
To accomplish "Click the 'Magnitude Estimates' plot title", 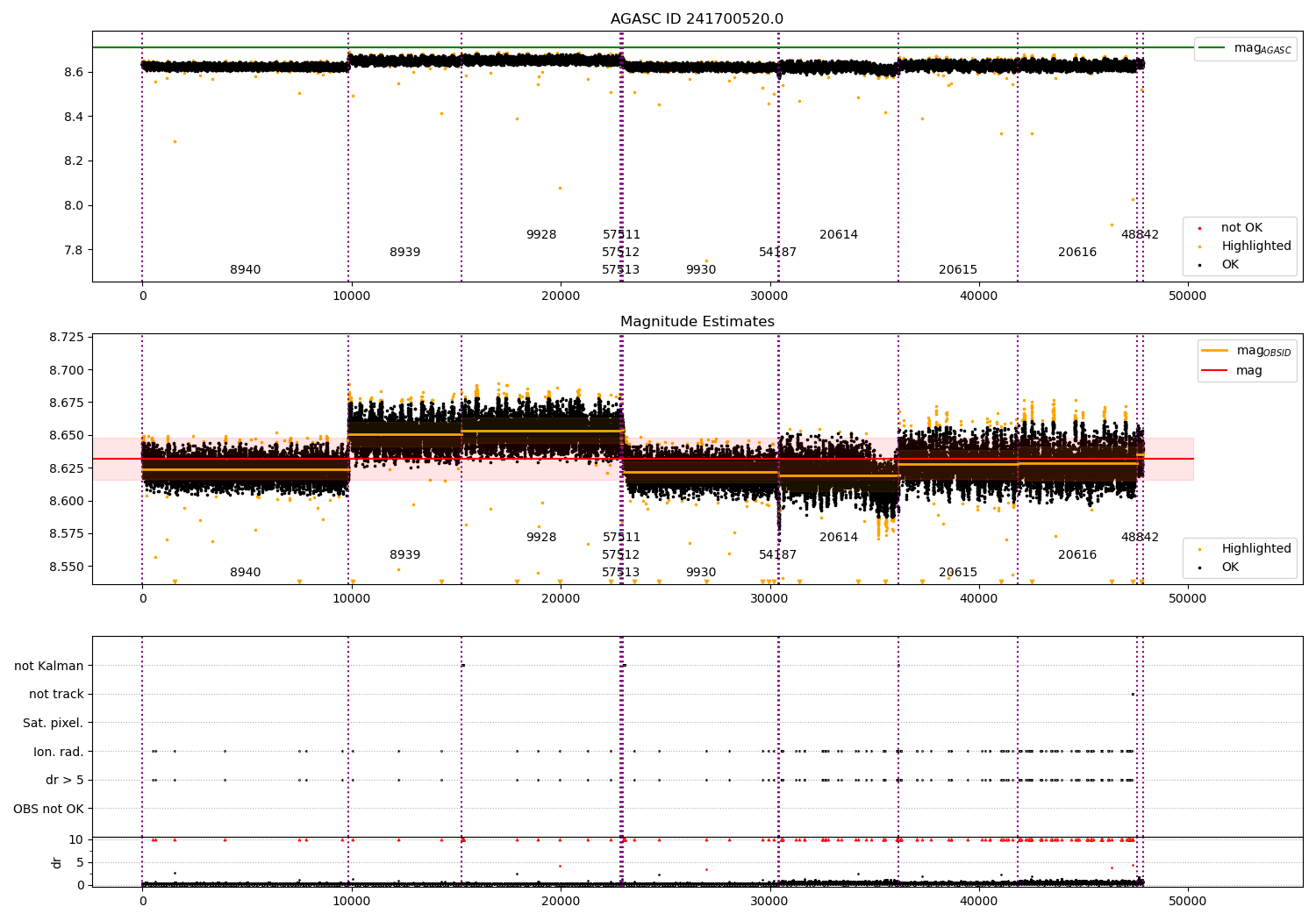I will pyautogui.click(x=697, y=322).
